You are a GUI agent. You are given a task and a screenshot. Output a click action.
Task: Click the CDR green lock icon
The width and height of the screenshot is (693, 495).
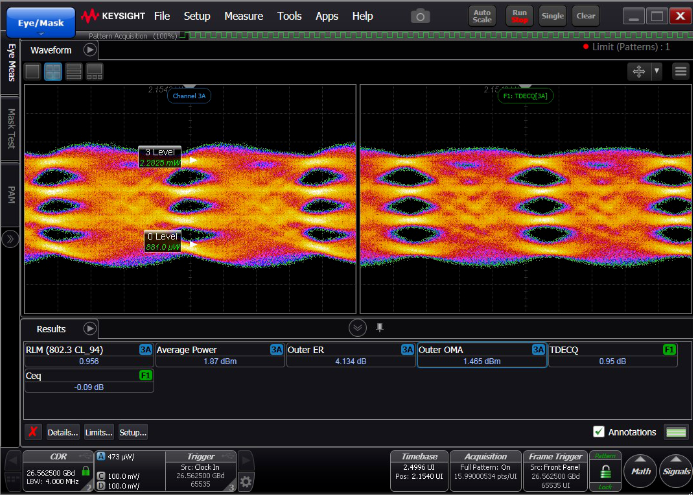click(x=86, y=472)
